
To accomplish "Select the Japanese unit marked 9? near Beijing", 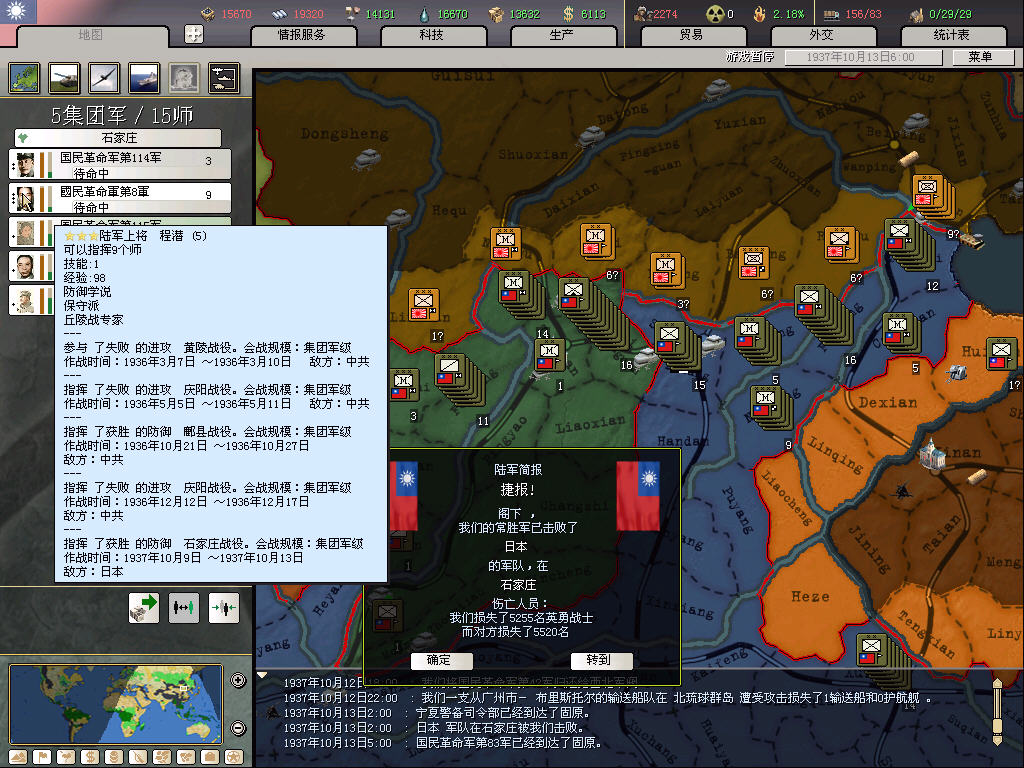I will click(x=934, y=196).
